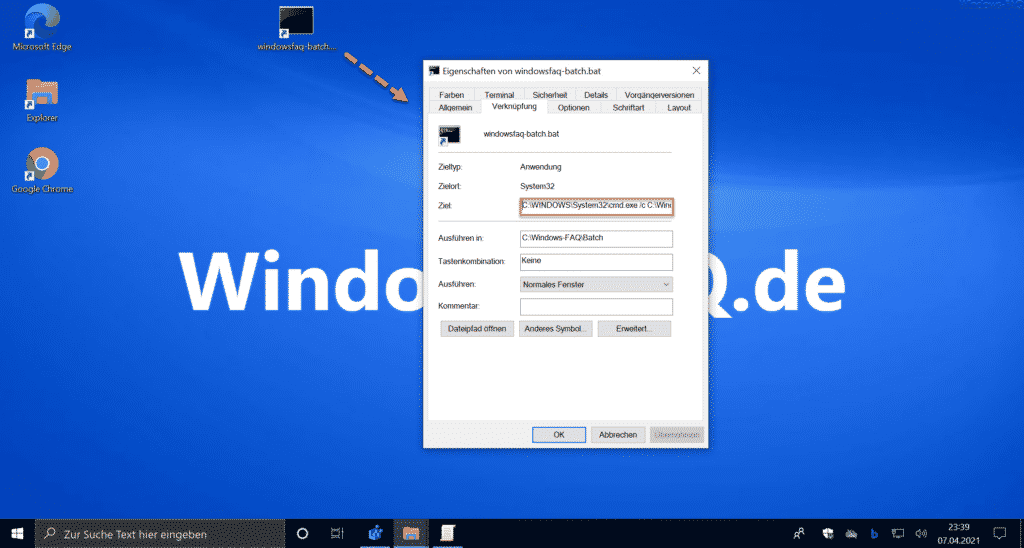Select the Google Chrome desktop icon
Image resolution: width=1024 pixels, height=548 pixels.
42,170
